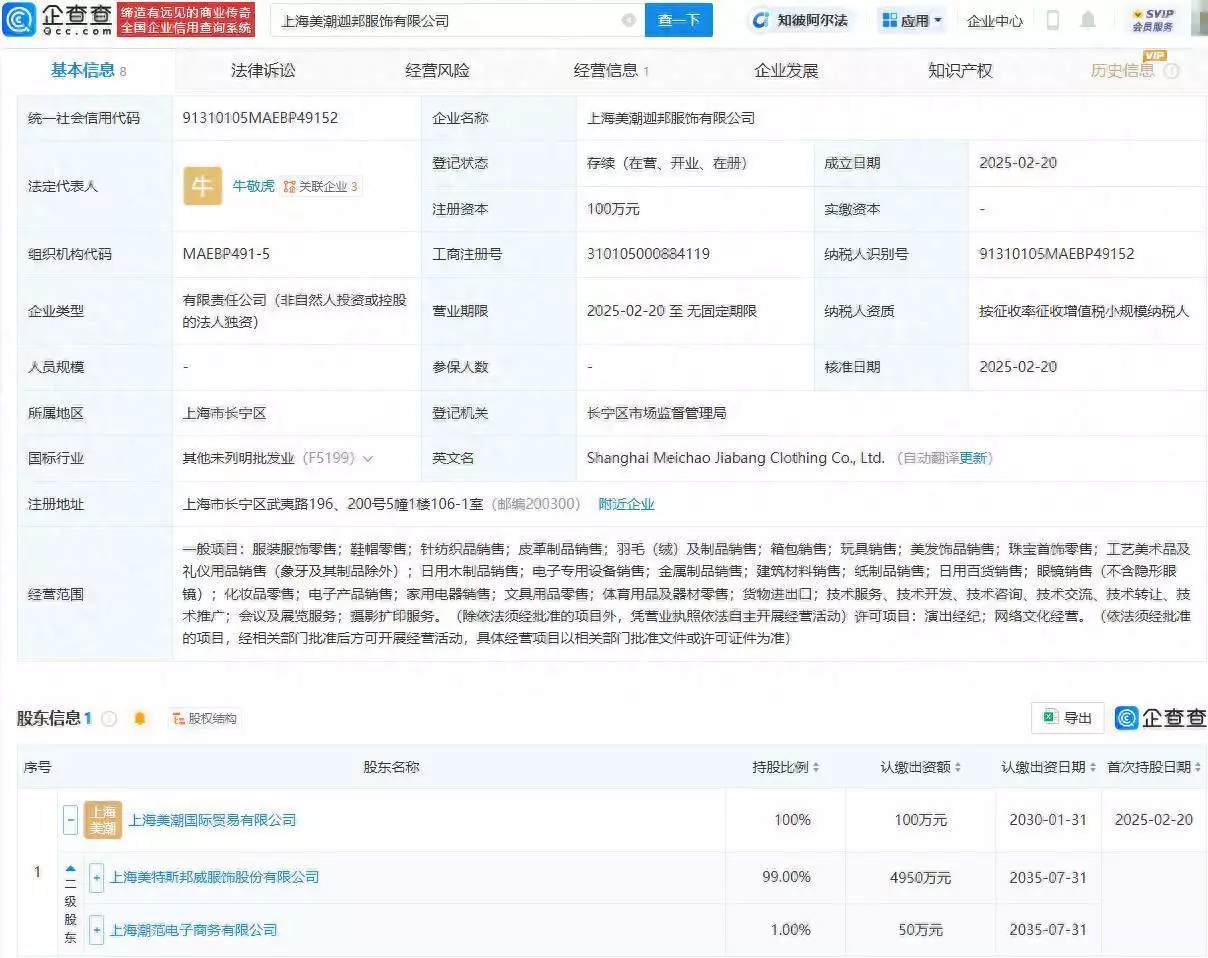Sort by 认缴出资额 column
Image resolution: width=1208 pixels, height=958 pixels.
click(x=921, y=767)
